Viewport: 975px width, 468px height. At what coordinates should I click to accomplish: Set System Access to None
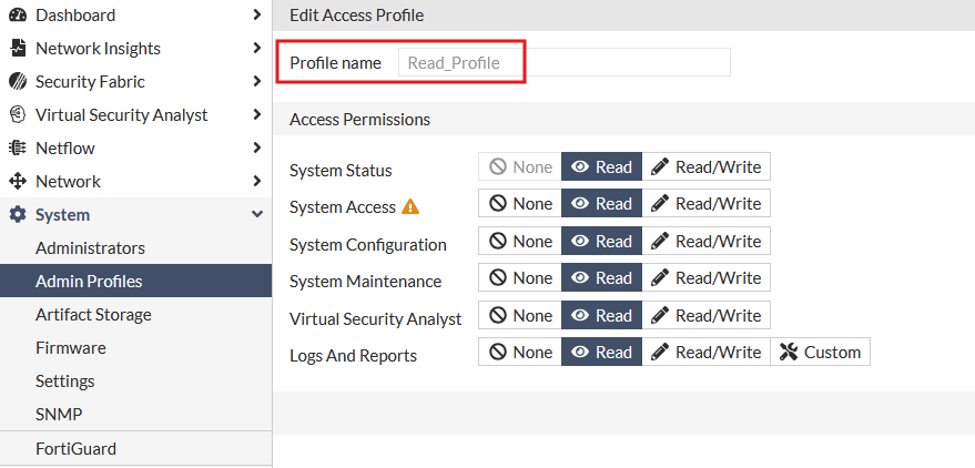click(x=520, y=203)
